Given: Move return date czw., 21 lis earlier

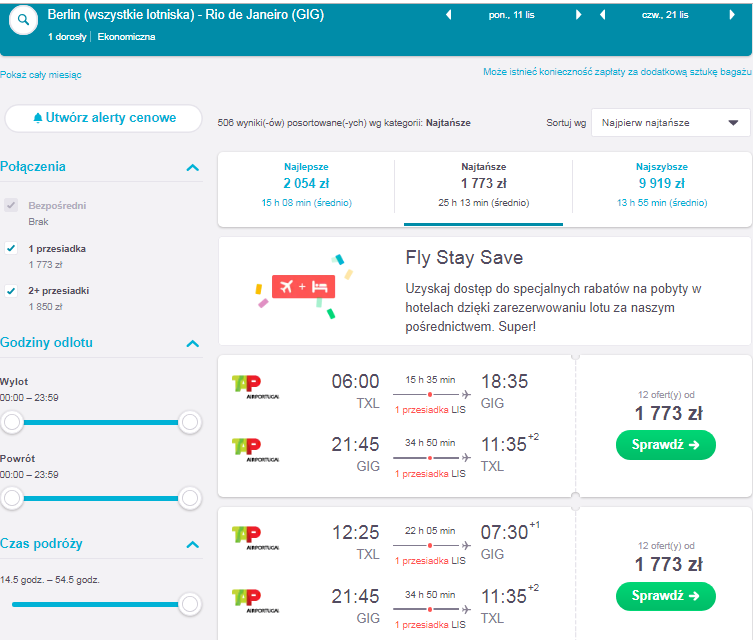Looking at the screenshot, I should coord(602,15).
